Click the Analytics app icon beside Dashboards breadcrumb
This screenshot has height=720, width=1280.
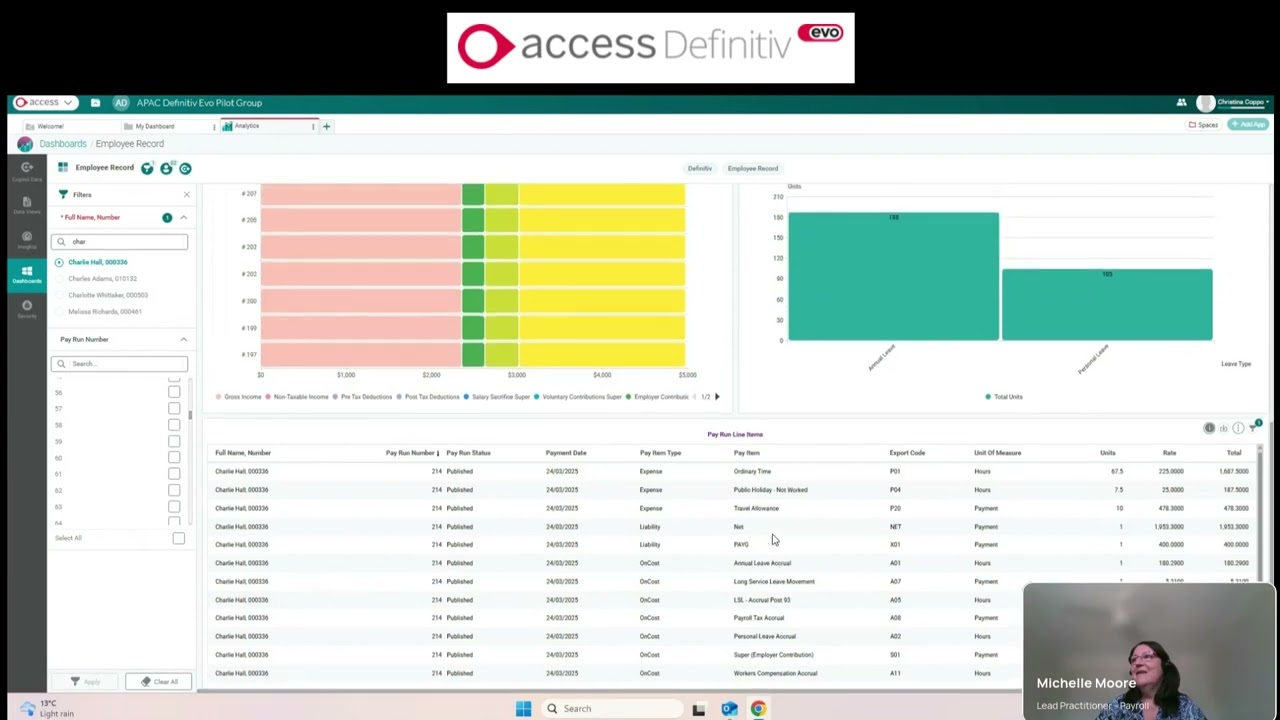coord(25,144)
